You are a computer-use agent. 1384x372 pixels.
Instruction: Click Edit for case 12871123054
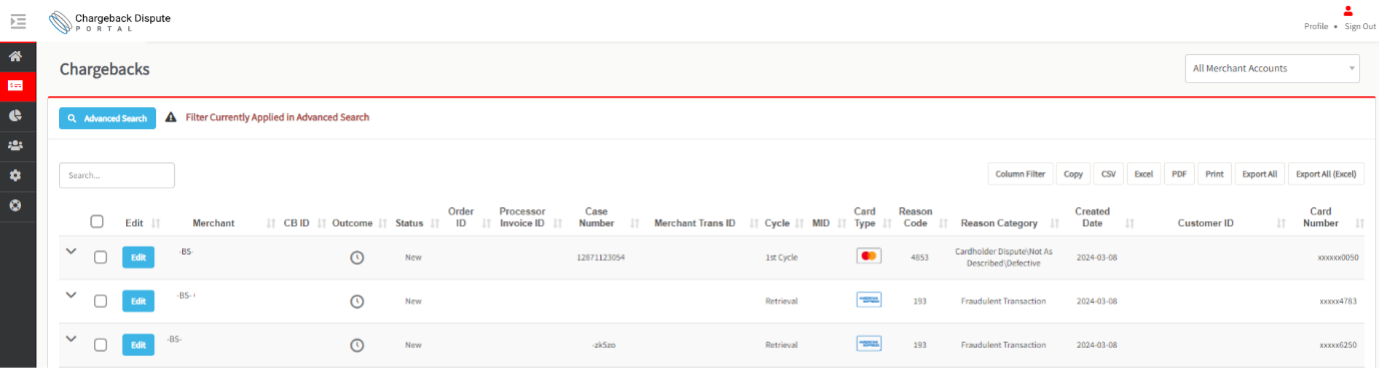[138, 257]
